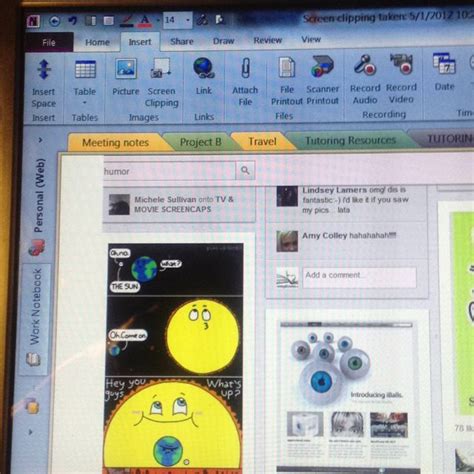Open the Tutoring Resources section tab
The height and width of the screenshot is (474, 474).
tap(350, 140)
